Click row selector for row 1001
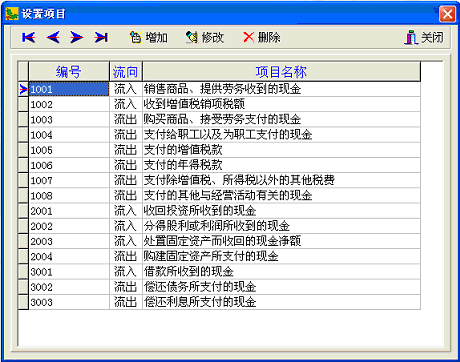This screenshot has width=460, height=362. tap(23, 89)
